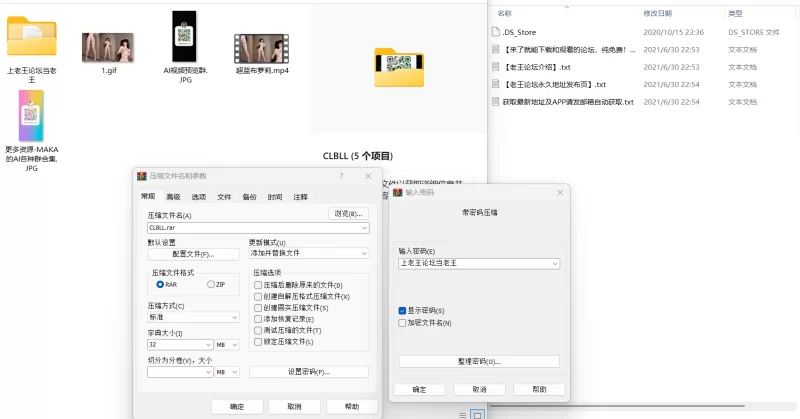
Task: Click the 设置密码(P)... button
Action: pos(309,372)
